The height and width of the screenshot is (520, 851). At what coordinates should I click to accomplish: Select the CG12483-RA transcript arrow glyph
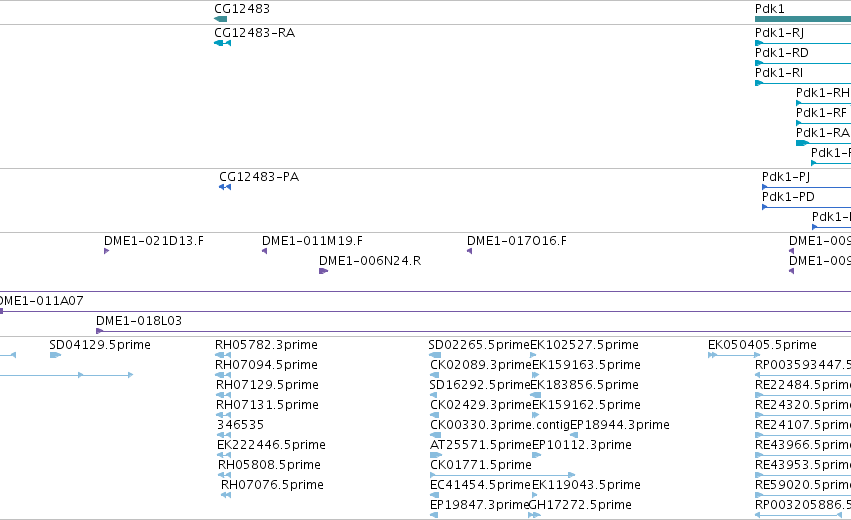[223, 43]
